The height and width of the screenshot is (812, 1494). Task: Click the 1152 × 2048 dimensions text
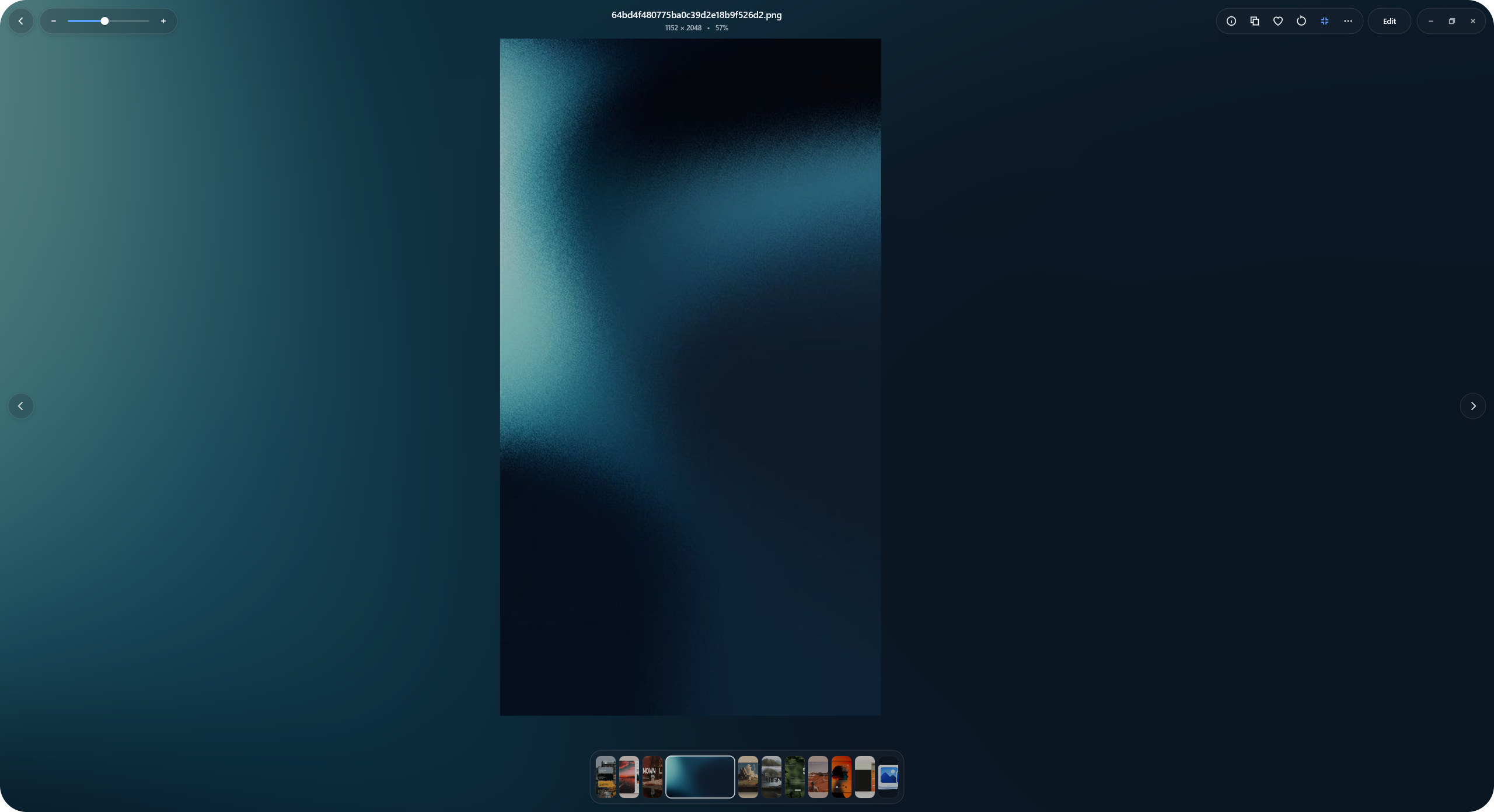pos(683,28)
